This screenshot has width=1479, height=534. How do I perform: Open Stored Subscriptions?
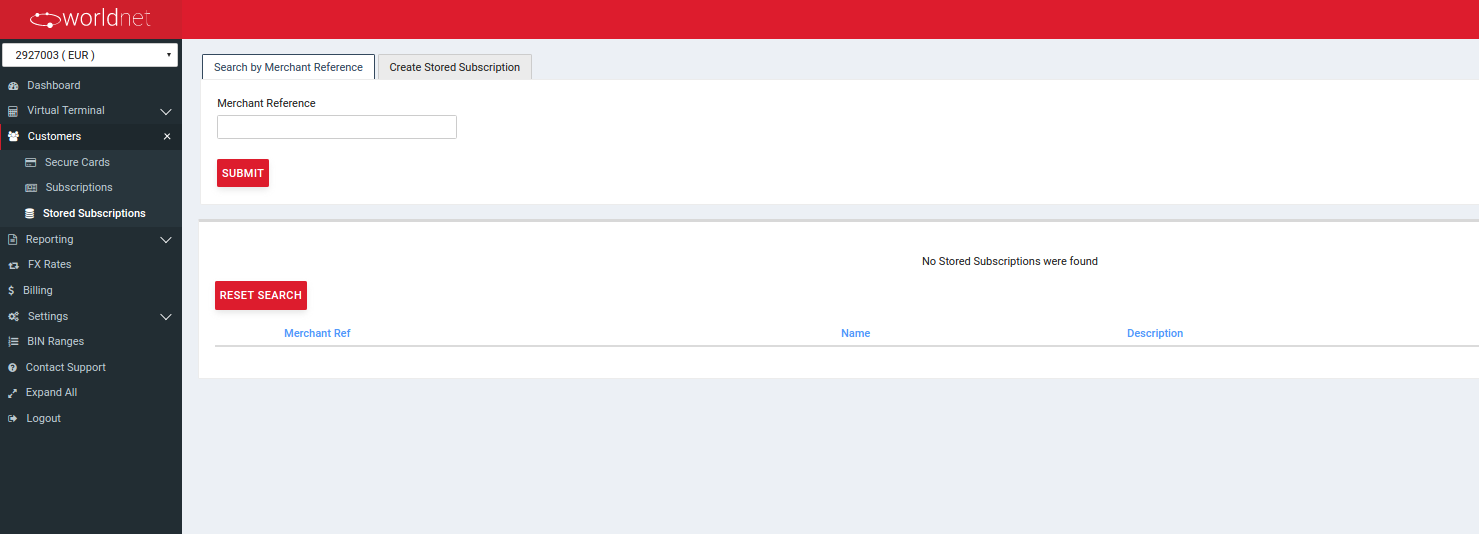click(94, 214)
